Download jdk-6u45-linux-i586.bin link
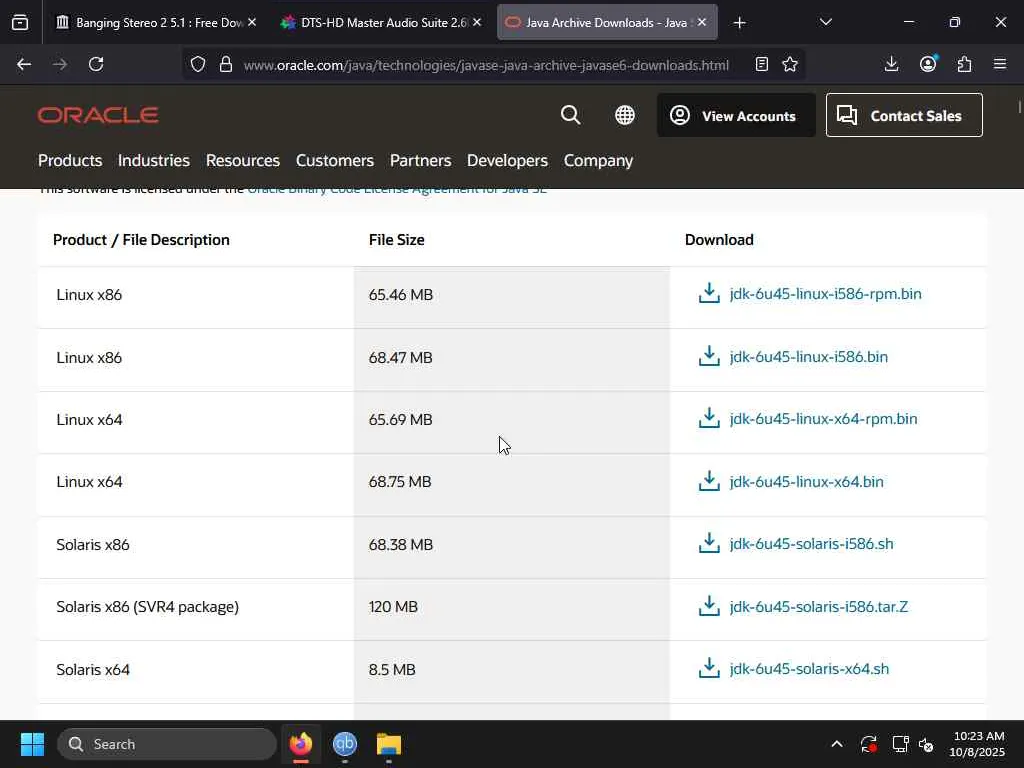 808,357
